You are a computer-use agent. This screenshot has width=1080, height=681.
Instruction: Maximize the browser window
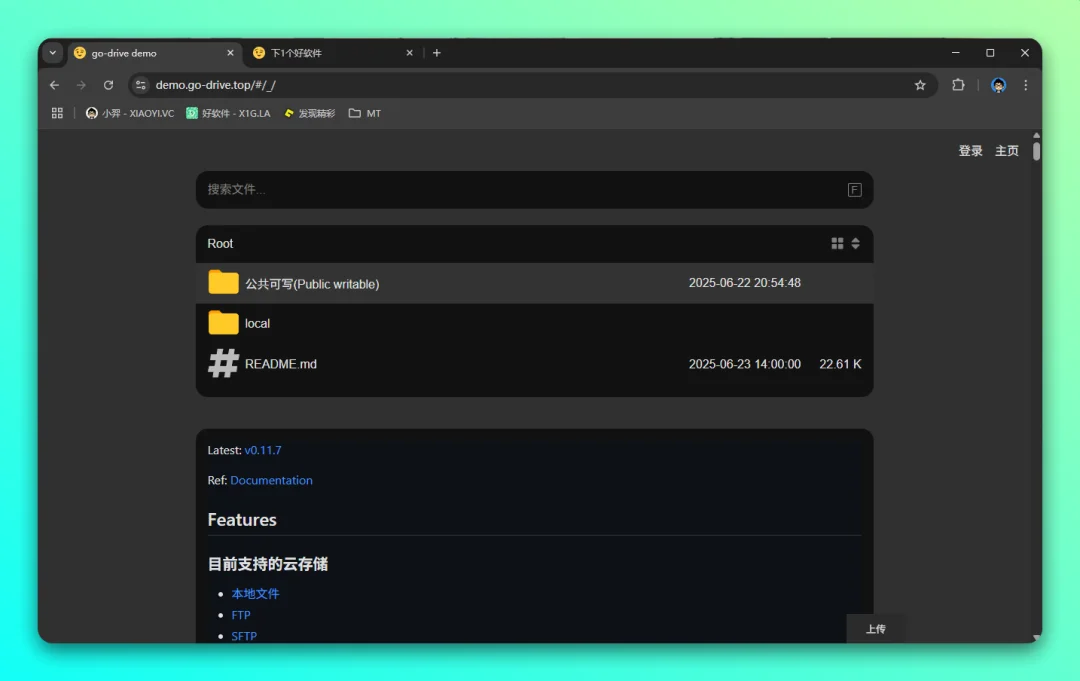(x=990, y=53)
